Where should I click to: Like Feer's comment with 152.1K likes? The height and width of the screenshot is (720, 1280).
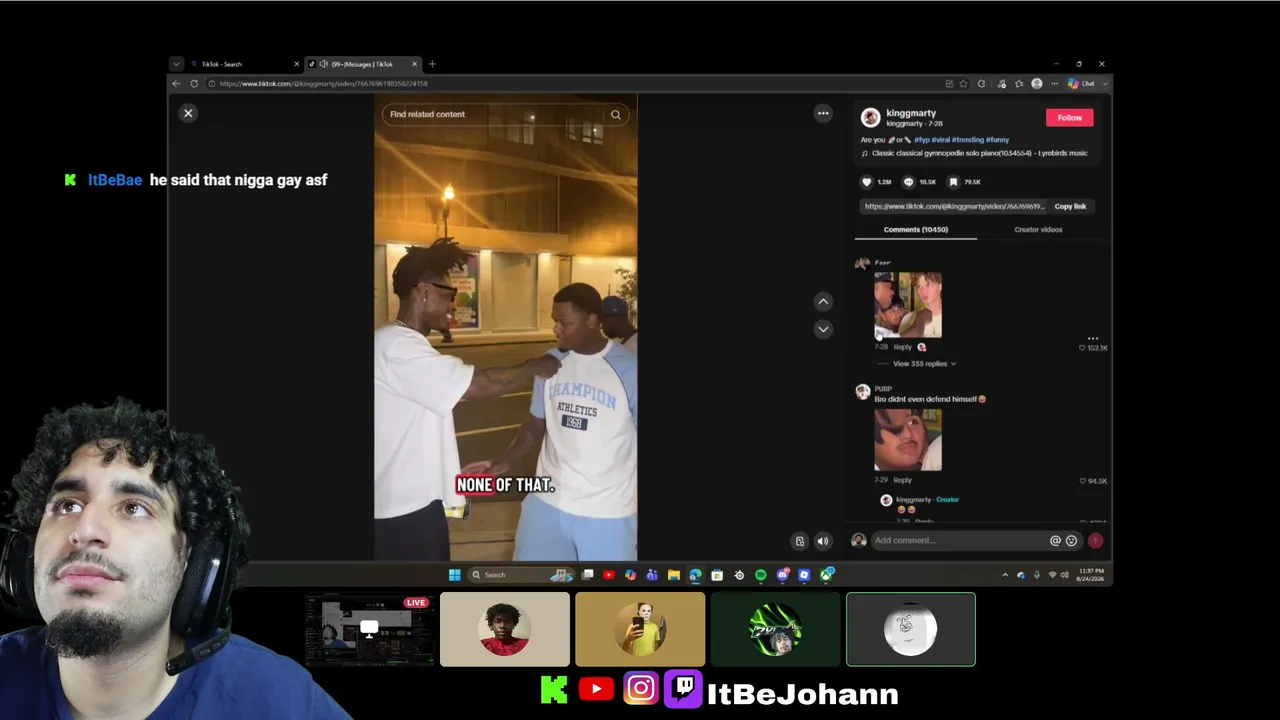1083,348
